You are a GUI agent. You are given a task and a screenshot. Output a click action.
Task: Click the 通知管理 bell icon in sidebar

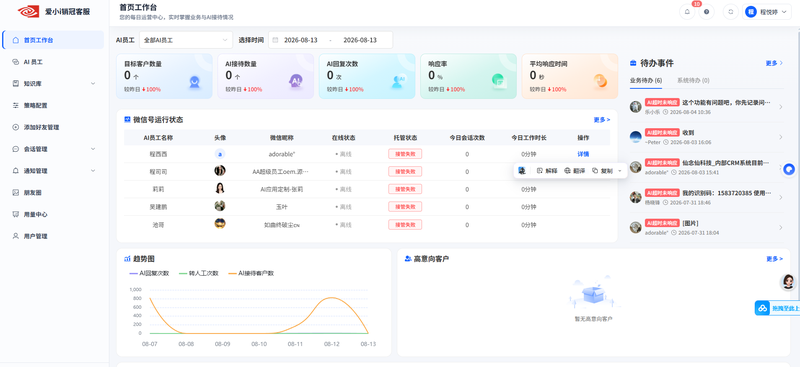pos(15,170)
